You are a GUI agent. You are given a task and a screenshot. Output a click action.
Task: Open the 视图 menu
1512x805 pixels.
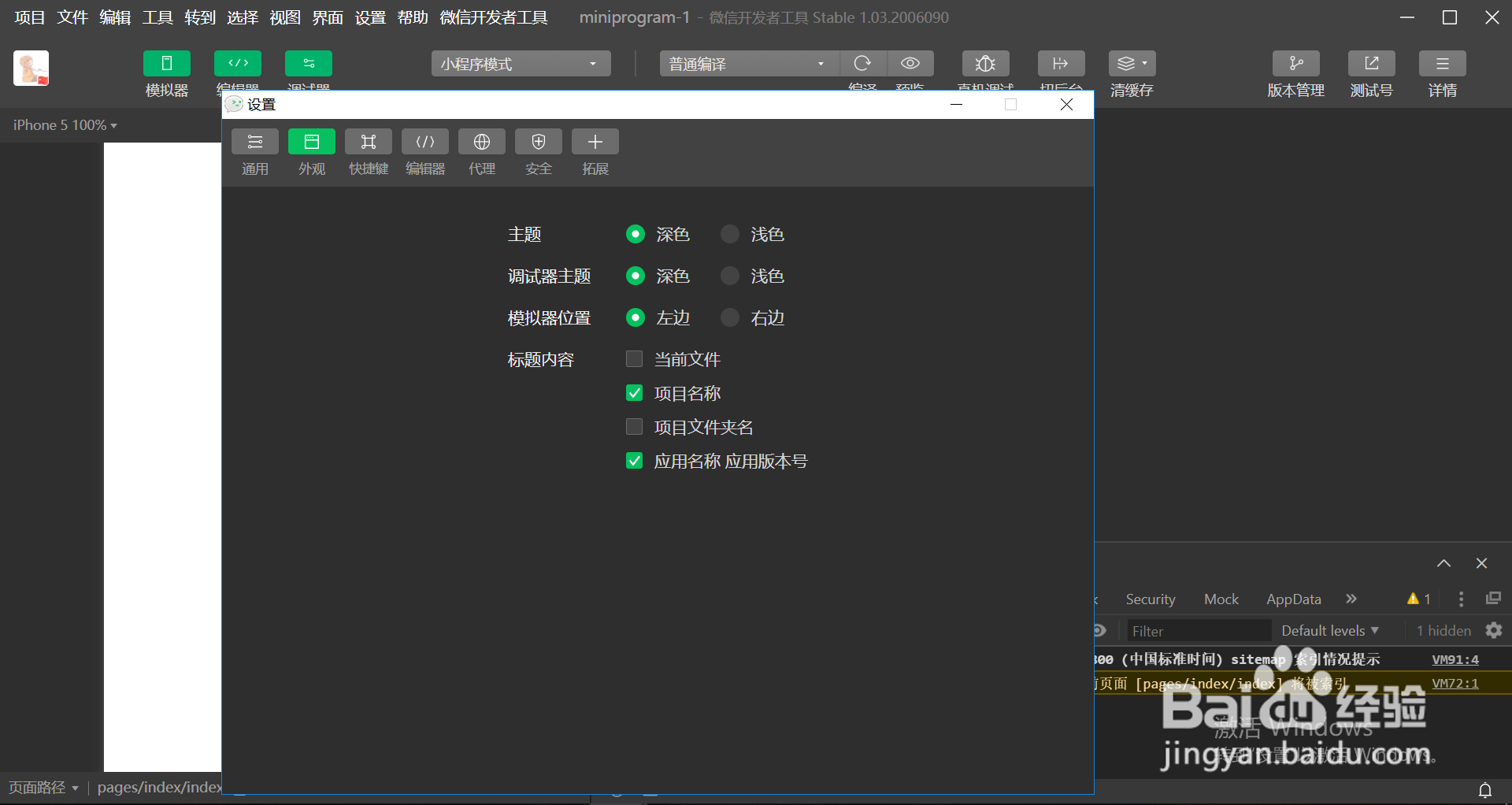coord(285,17)
